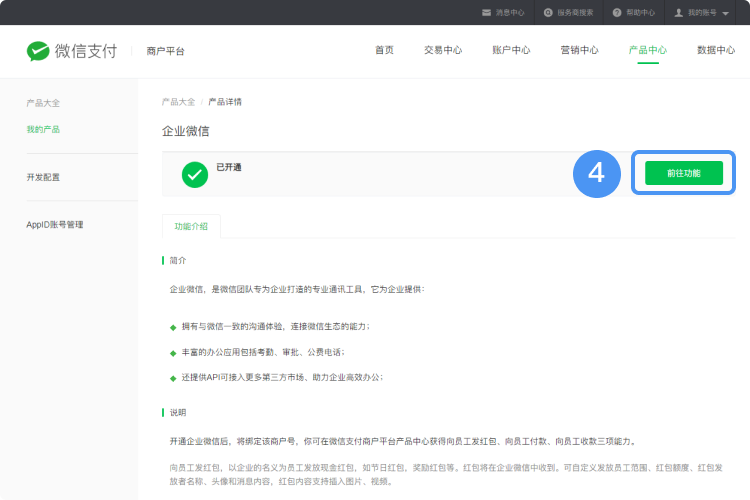This screenshot has width=750, height=500.
Task: Open 账户中心 in the main navigation
Action: pos(511,50)
